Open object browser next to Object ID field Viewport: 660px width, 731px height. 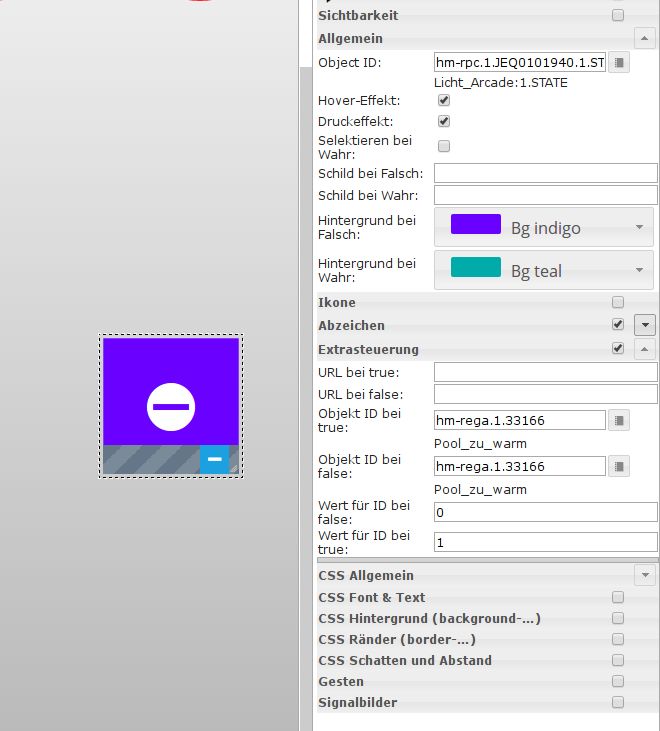tap(620, 63)
